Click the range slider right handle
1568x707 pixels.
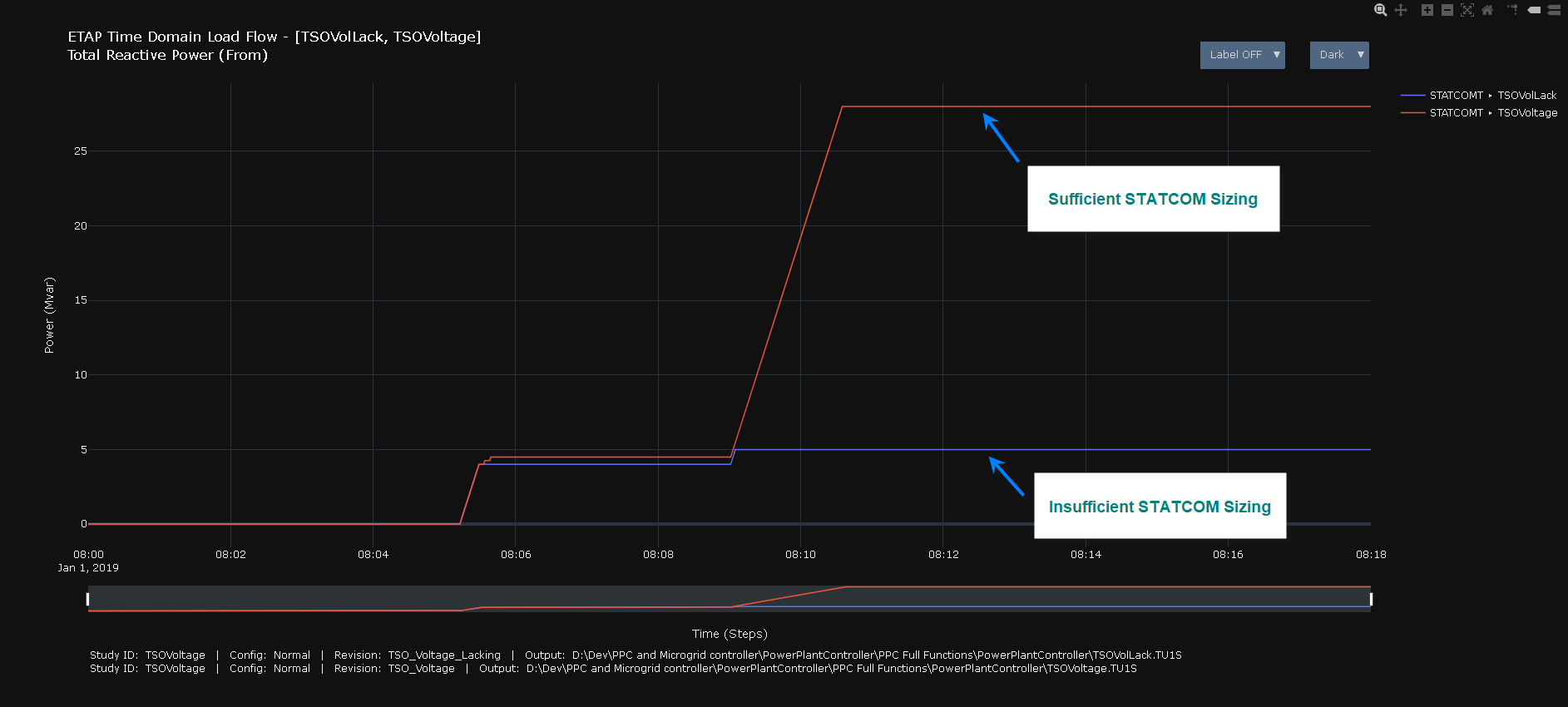[x=1370, y=599]
